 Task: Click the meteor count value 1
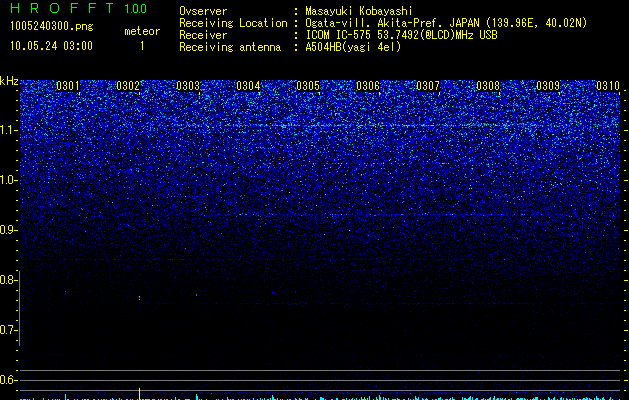click(x=142, y=46)
